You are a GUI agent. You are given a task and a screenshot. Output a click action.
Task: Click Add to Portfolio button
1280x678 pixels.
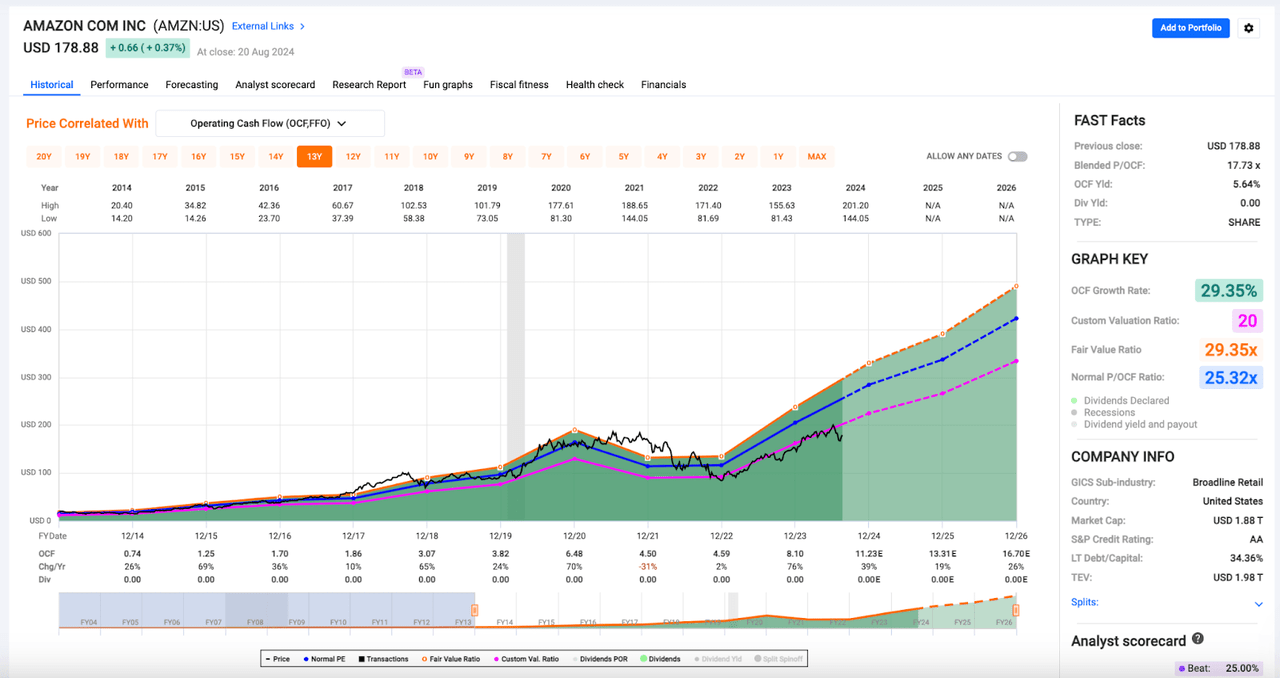1190,28
